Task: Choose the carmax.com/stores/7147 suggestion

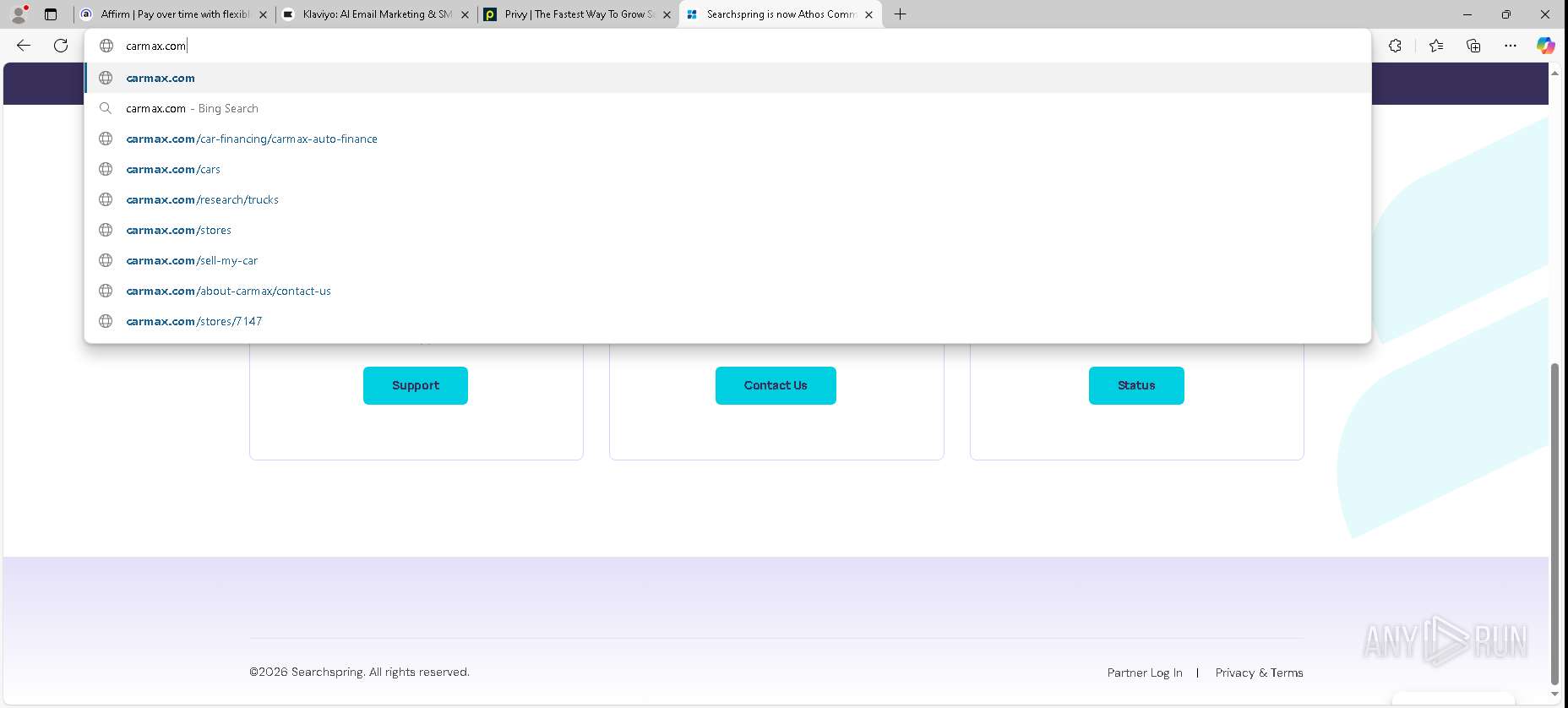Action: (727, 321)
